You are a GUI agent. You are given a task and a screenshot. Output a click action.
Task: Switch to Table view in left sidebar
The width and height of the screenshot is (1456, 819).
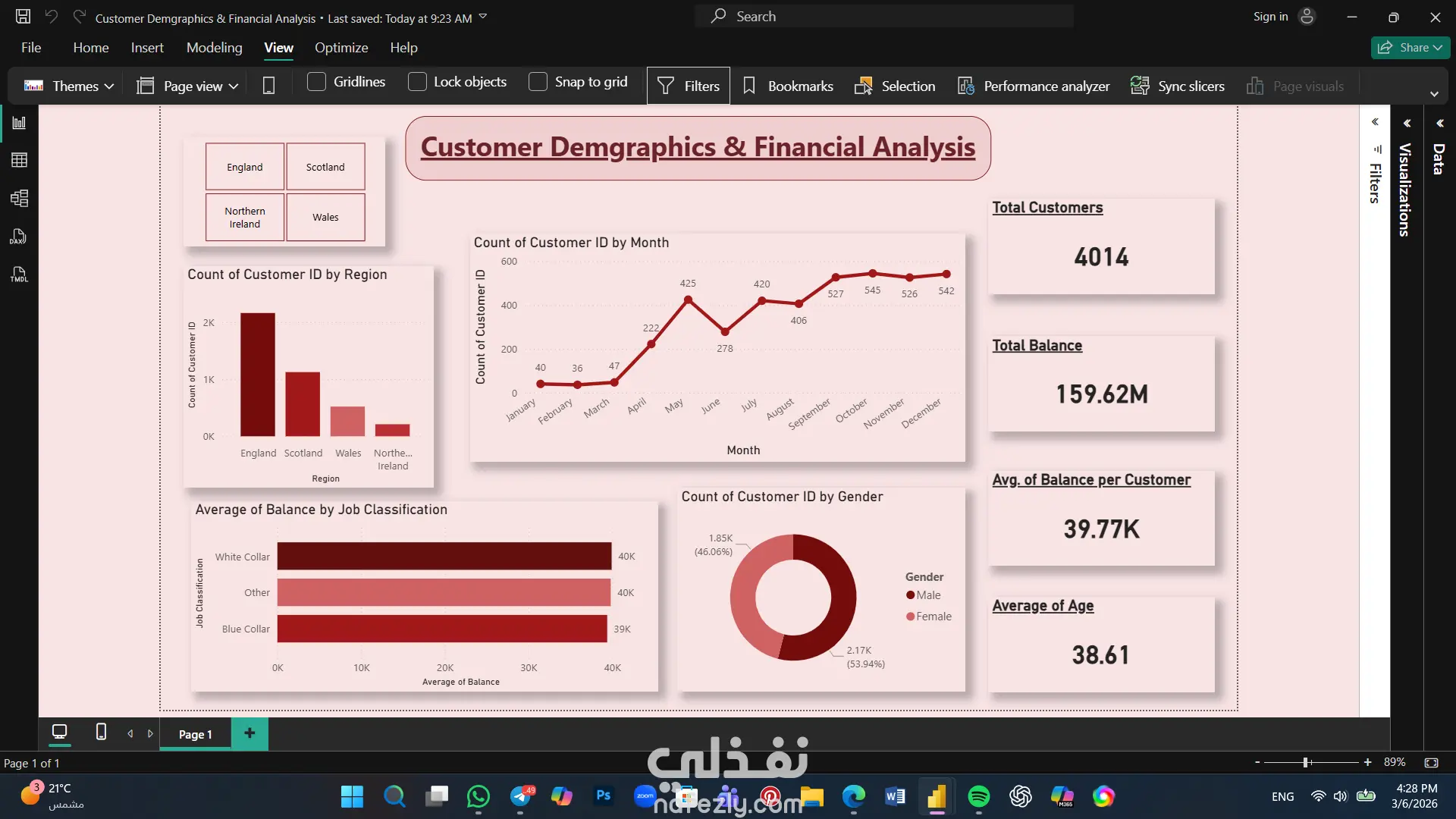pos(19,160)
